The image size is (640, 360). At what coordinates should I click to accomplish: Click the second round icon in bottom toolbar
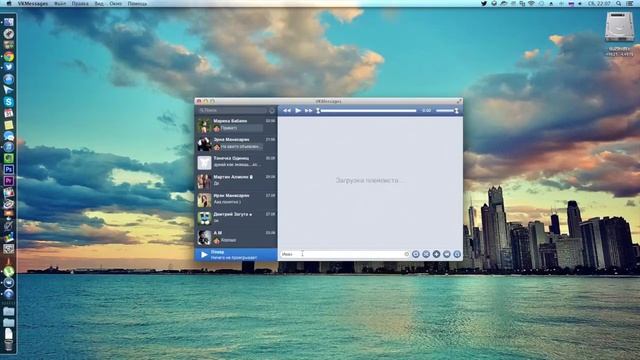pyautogui.click(x=426, y=254)
